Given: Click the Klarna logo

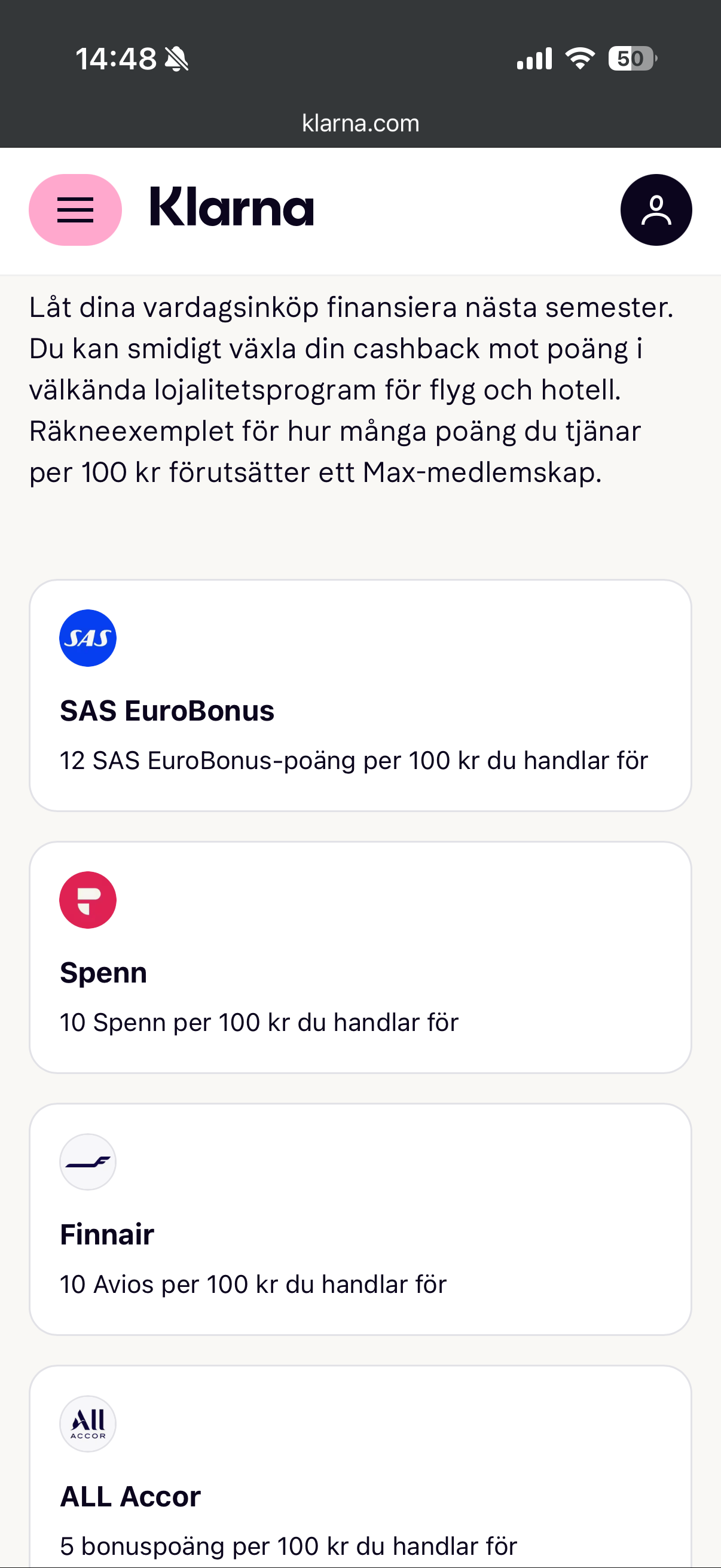Looking at the screenshot, I should [231, 208].
